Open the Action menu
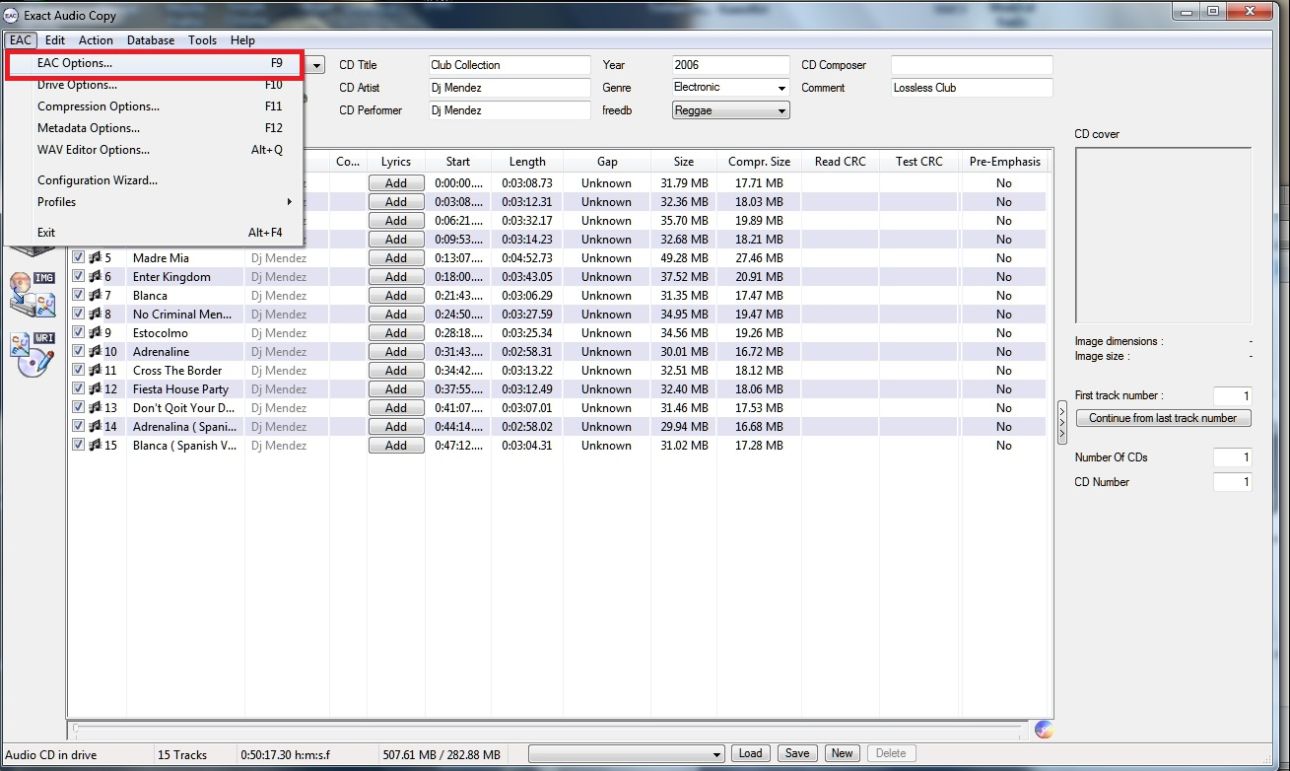This screenshot has width=1290, height=771. point(96,40)
